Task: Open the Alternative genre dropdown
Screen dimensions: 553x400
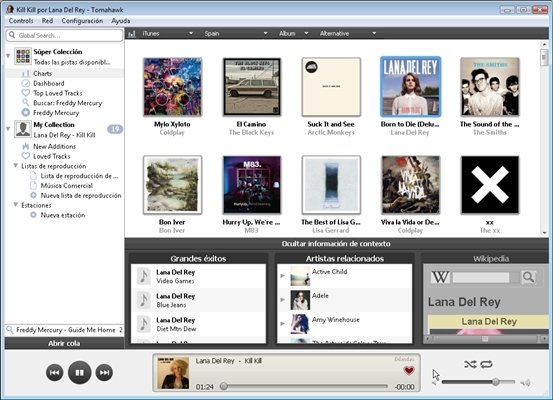Action: [347, 34]
